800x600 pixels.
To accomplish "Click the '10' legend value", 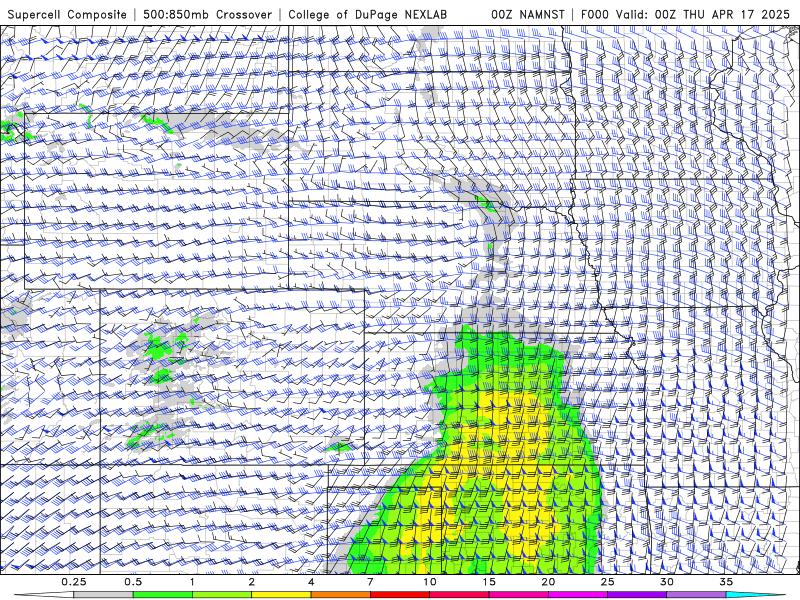I will [430, 582].
